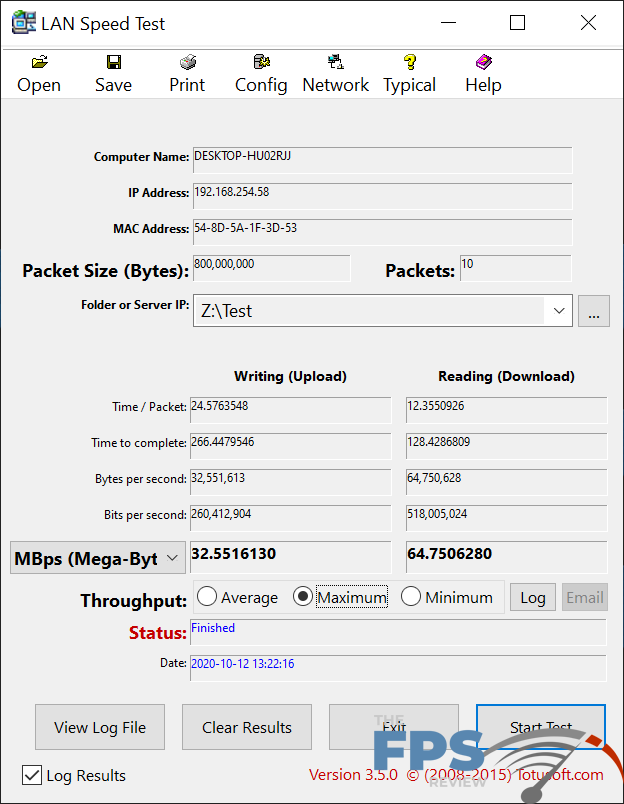This screenshot has height=804, width=624.
Task: Click download Bits per second 518,005,024
Action: pos(507,518)
